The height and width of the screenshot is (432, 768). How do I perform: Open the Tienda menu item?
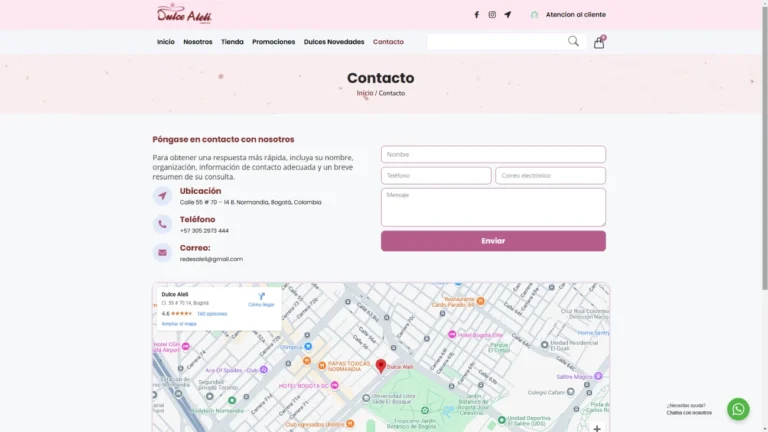click(x=232, y=42)
